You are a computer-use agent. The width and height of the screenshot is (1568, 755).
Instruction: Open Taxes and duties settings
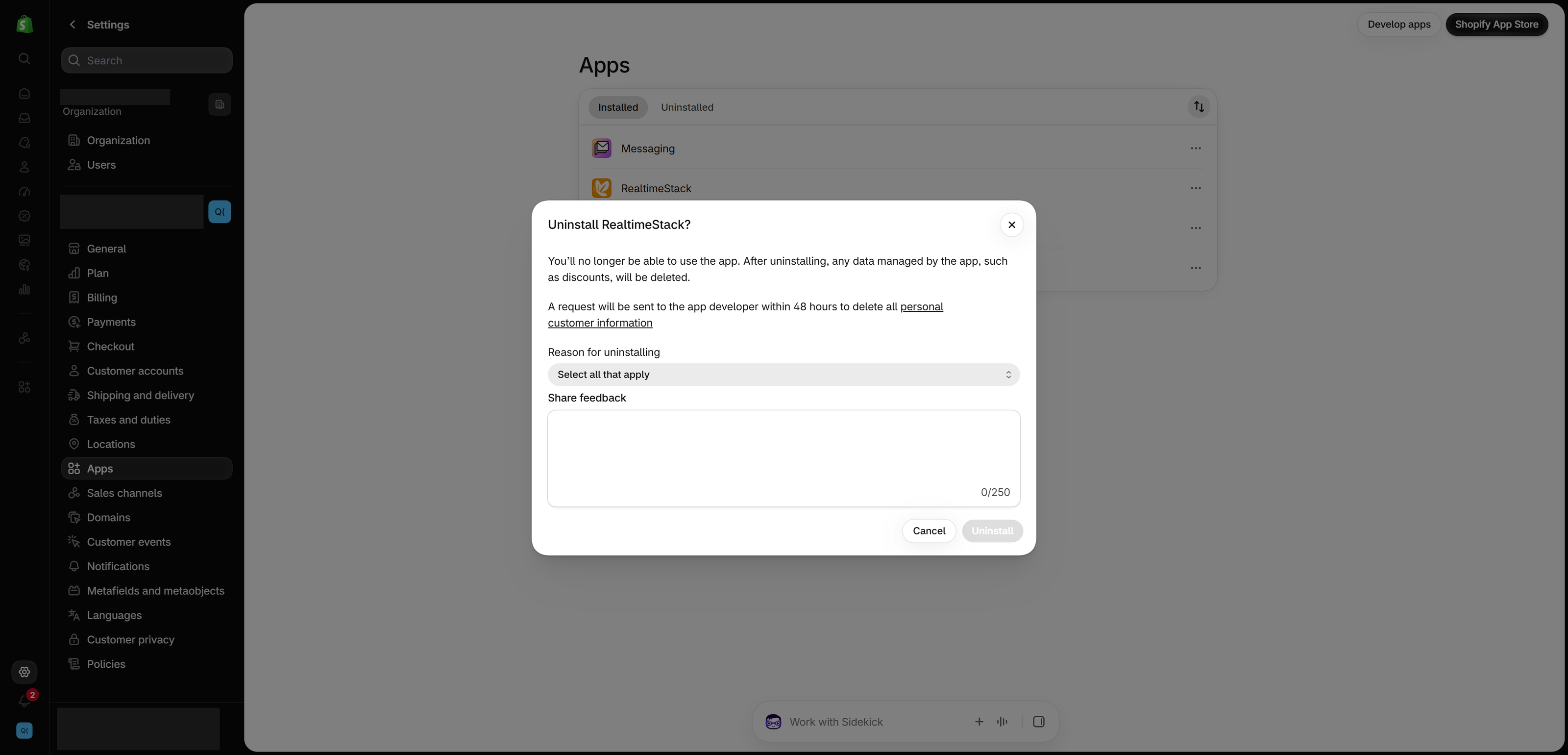147,420
